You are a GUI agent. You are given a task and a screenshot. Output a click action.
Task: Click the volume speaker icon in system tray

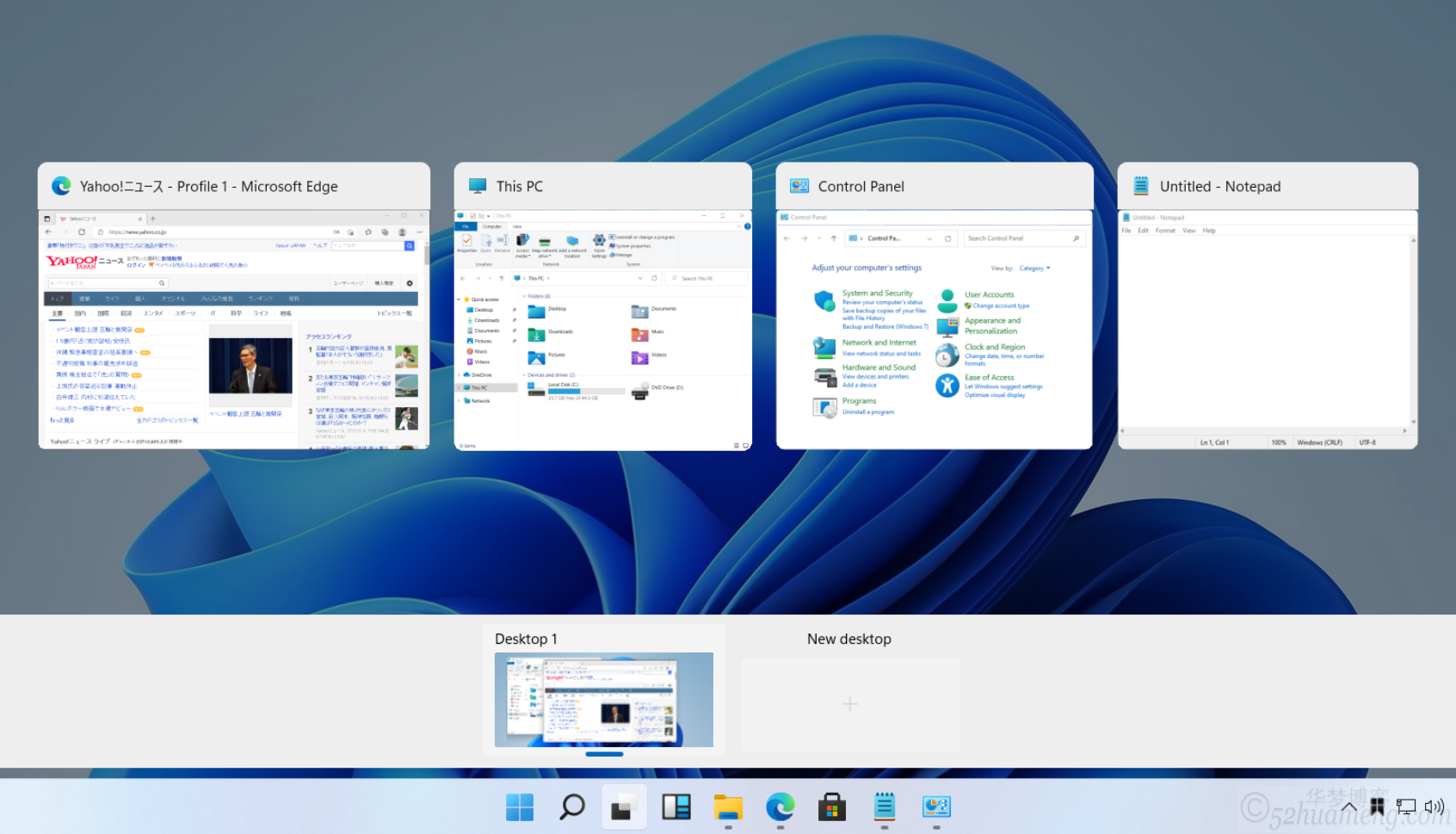(x=1434, y=806)
